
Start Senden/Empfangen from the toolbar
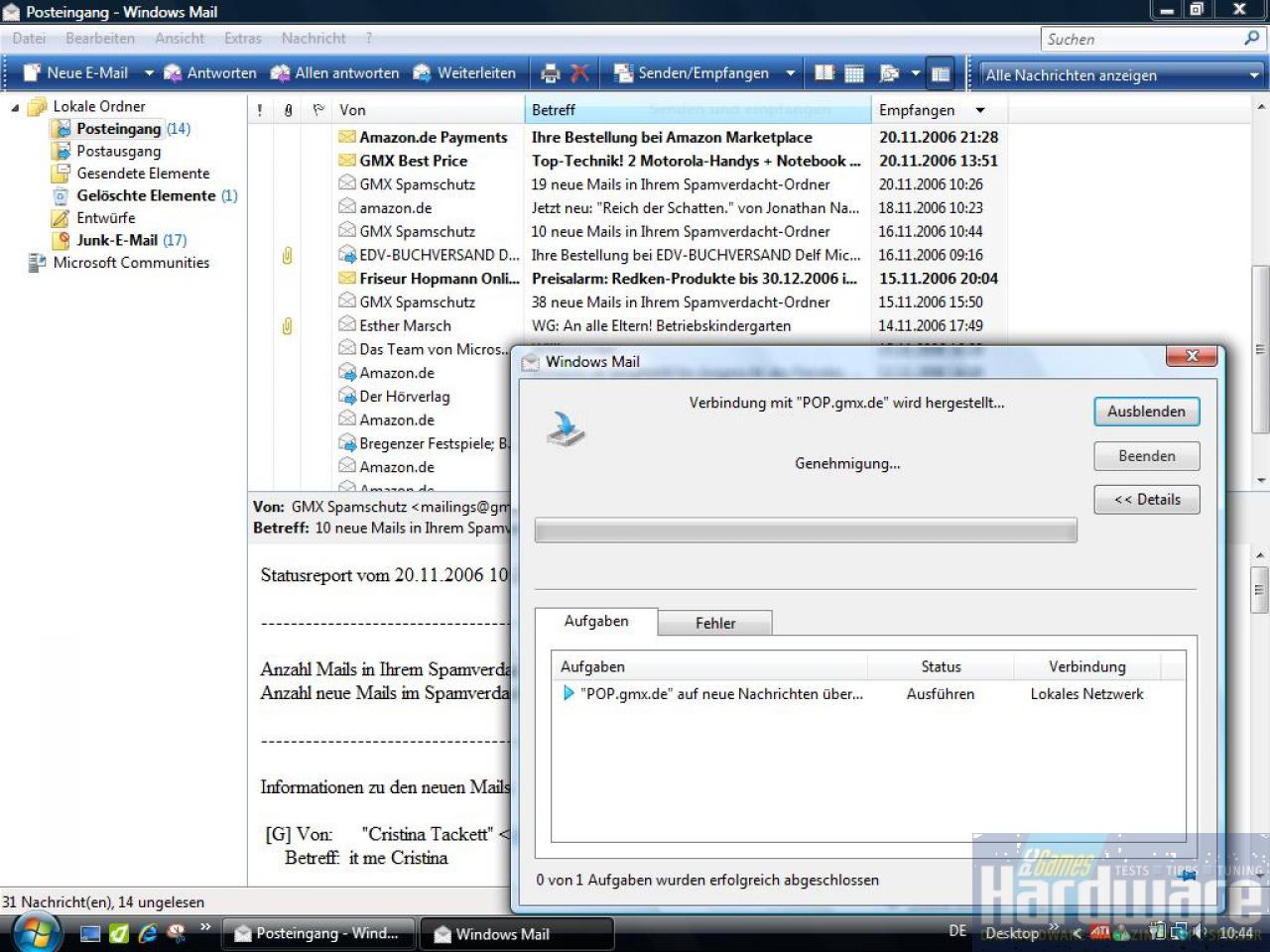click(x=691, y=73)
